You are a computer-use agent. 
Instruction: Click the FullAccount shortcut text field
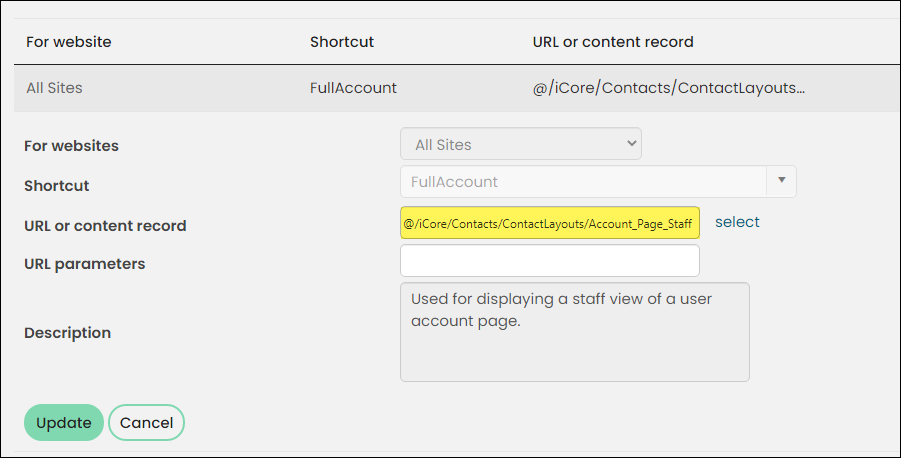click(584, 182)
